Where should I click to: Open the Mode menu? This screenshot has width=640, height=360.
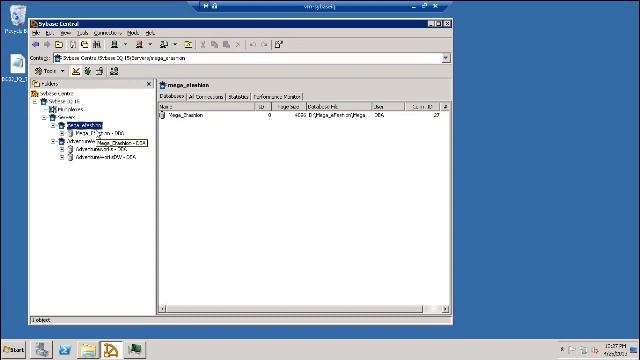pyautogui.click(x=133, y=33)
